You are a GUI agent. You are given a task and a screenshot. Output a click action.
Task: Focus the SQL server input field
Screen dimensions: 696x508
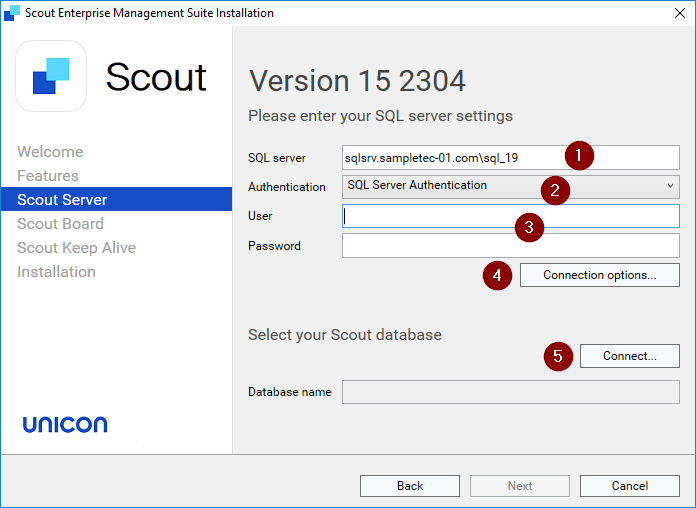pyautogui.click(x=450, y=157)
